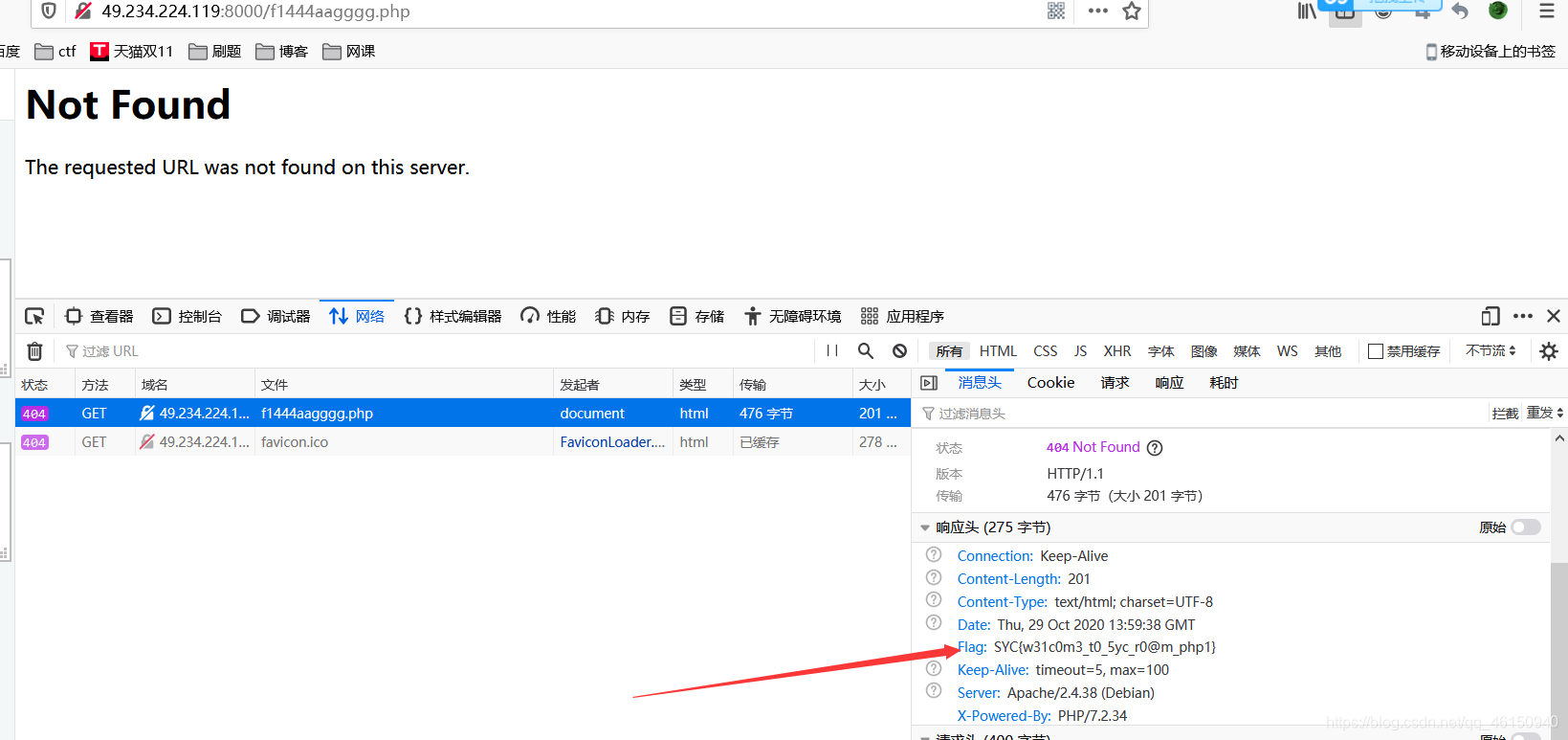Open the Application (应用程序) tab
1568x740 pixels.
tap(902, 316)
